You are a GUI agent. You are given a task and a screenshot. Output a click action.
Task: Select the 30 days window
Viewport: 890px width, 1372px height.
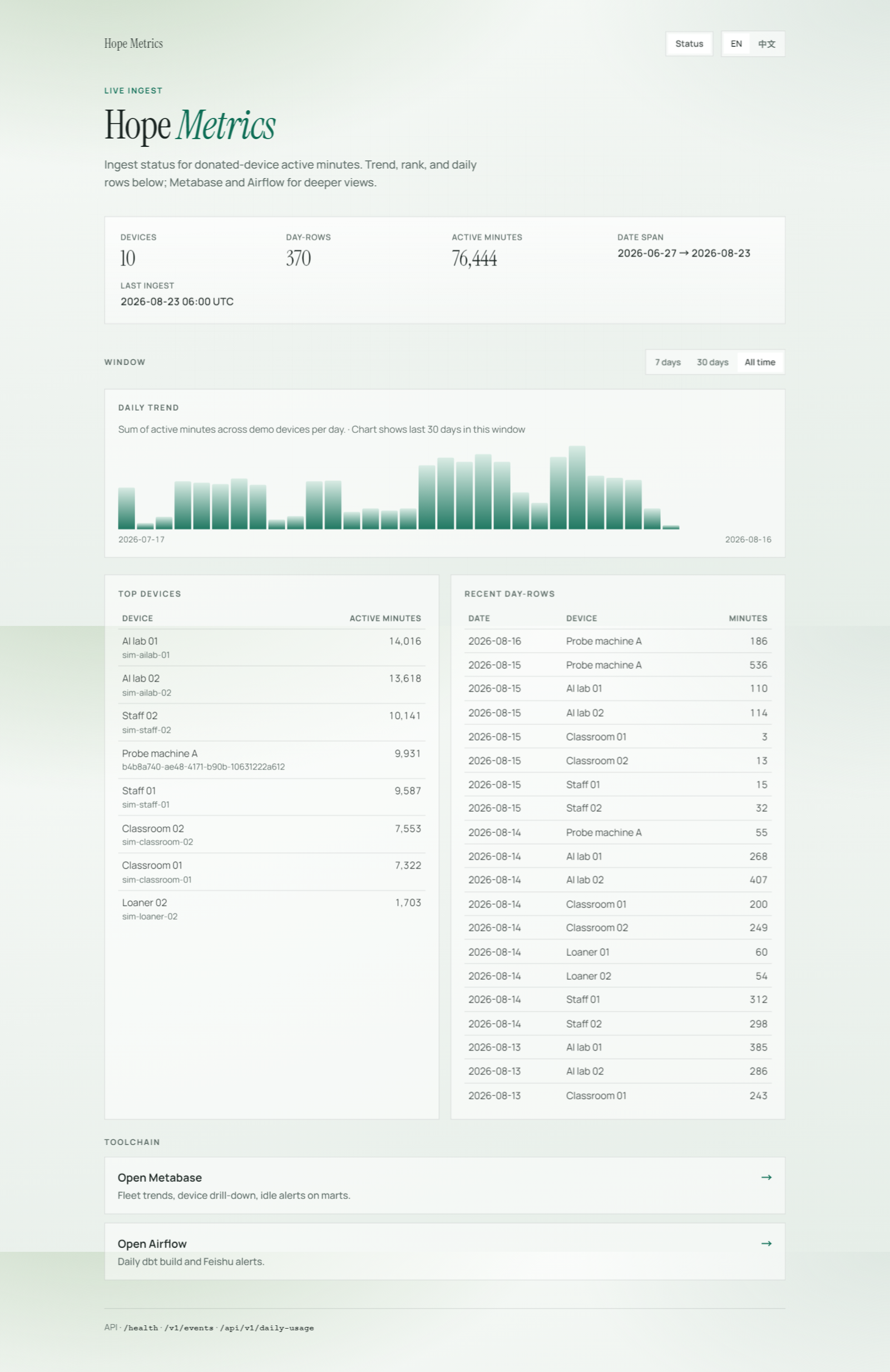pyautogui.click(x=713, y=362)
